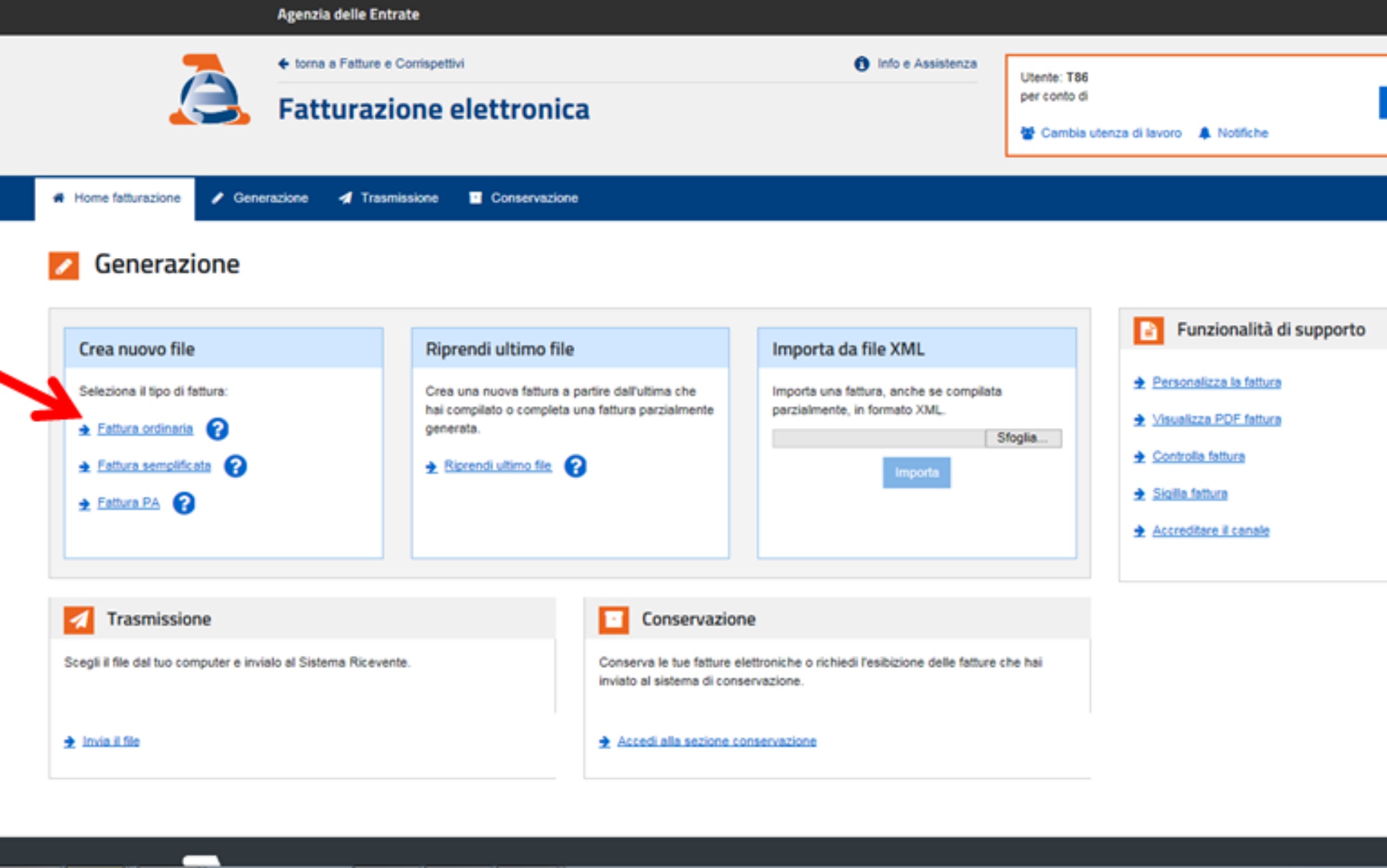Click the Riprendi ultimo file panel header
Screen dimensions: 1387x868
[570, 349]
